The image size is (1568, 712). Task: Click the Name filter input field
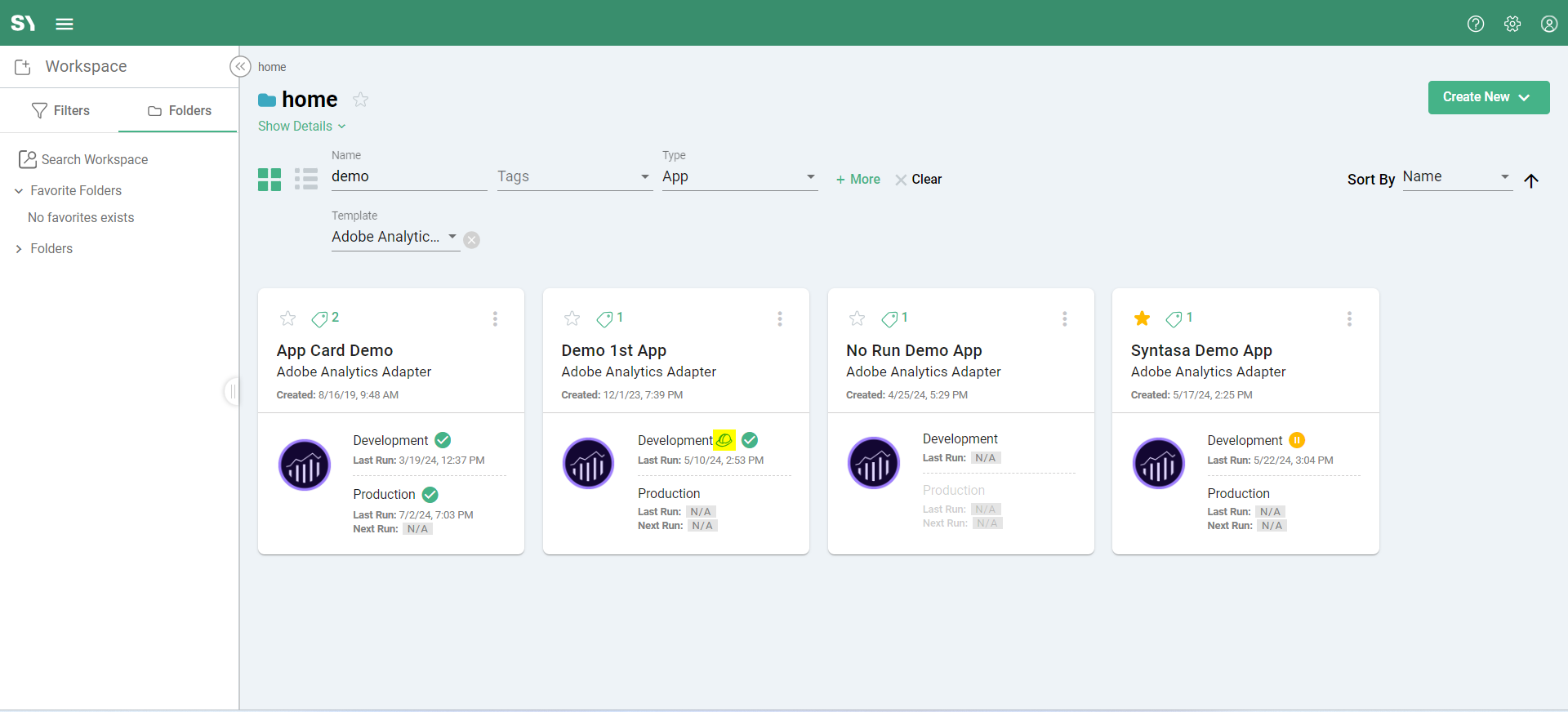[408, 177]
